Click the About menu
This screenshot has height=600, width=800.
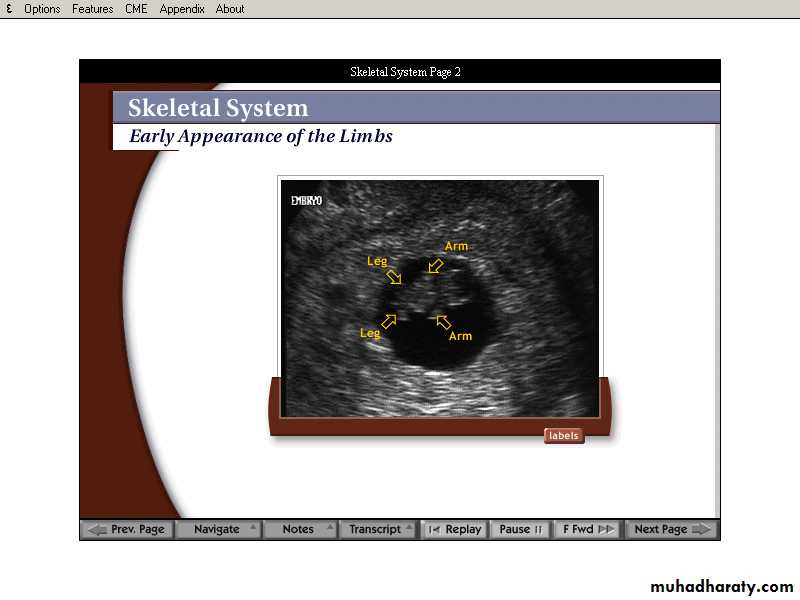(230, 9)
